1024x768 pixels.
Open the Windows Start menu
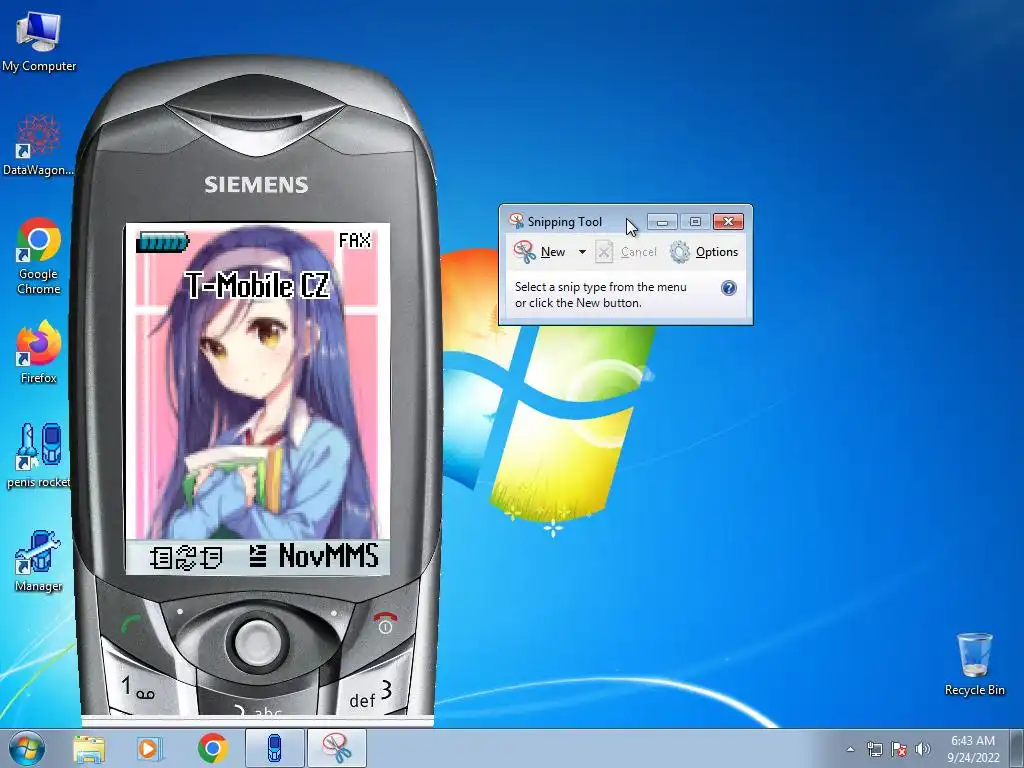tap(27, 748)
